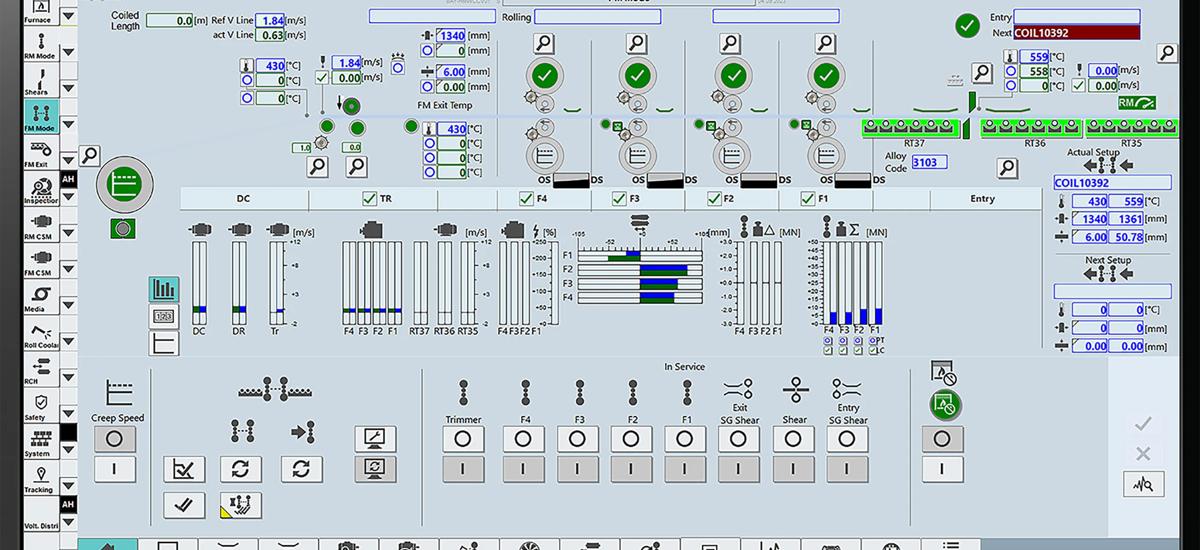The image size is (1200, 550).
Task: Toggle the checkbox beside left 0.00 m/s
Action: coord(321,78)
